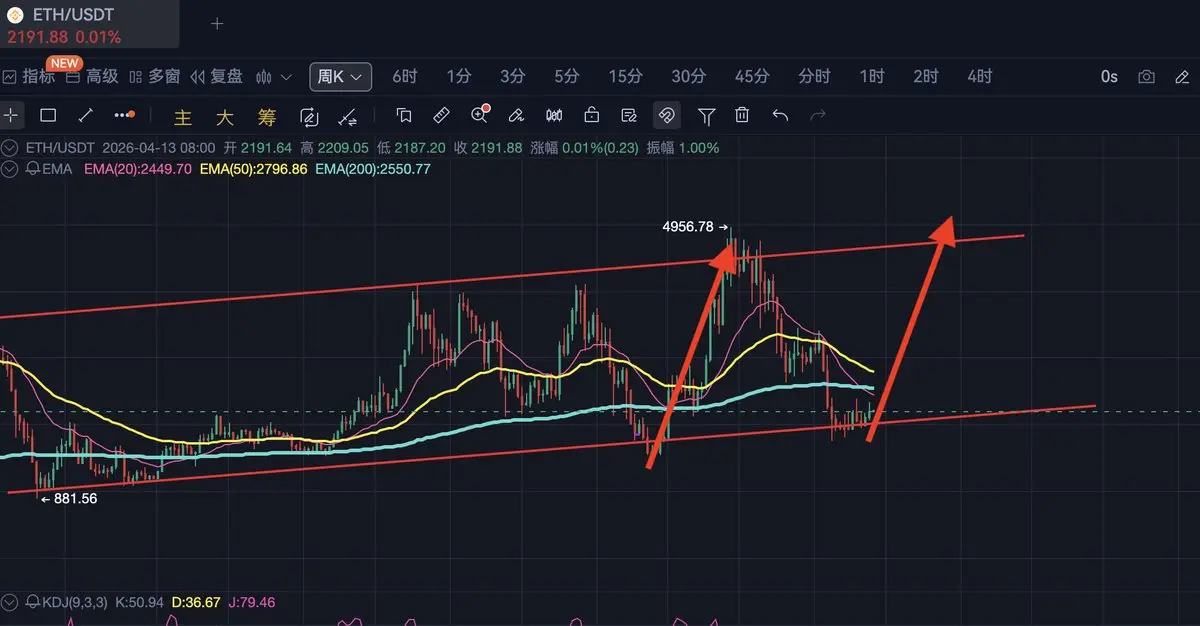Click the EMA(20):2449.70 value
This screenshot has width=1200, height=626.
(138, 169)
